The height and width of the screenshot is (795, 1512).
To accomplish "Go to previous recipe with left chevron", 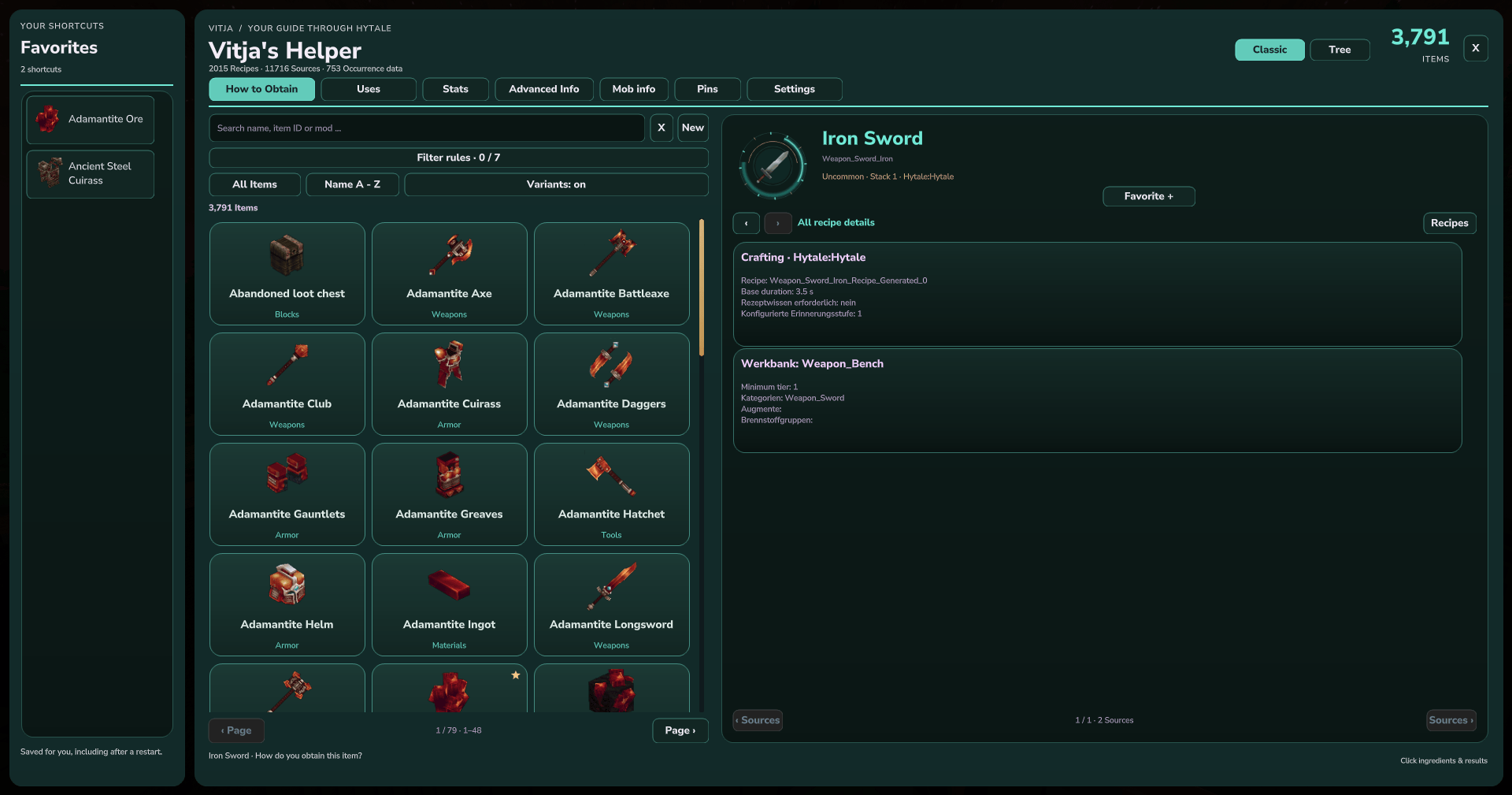I will point(746,223).
